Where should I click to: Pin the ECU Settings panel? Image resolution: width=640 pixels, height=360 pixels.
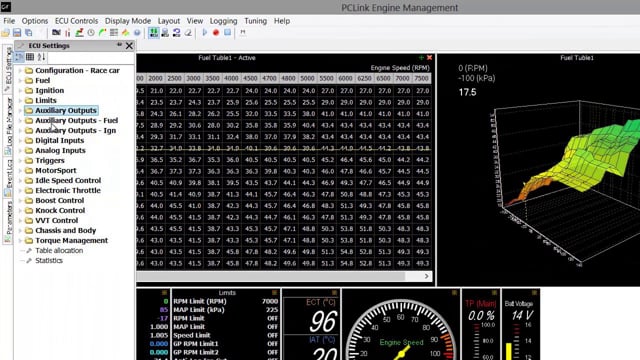pyautogui.click(x=119, y=45)
